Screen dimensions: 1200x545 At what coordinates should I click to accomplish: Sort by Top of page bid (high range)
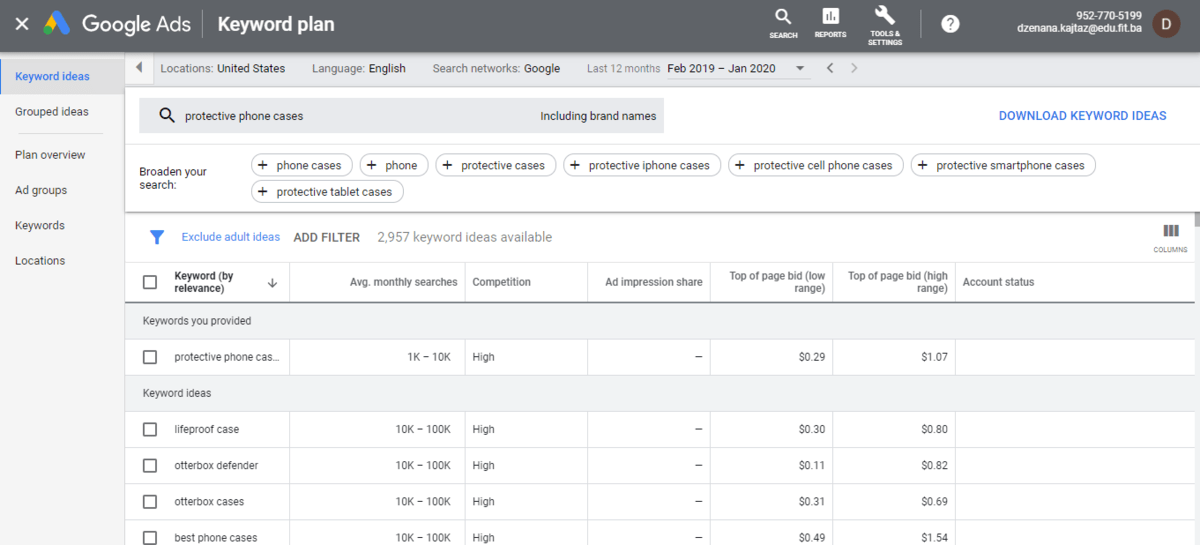click(897, 282)
